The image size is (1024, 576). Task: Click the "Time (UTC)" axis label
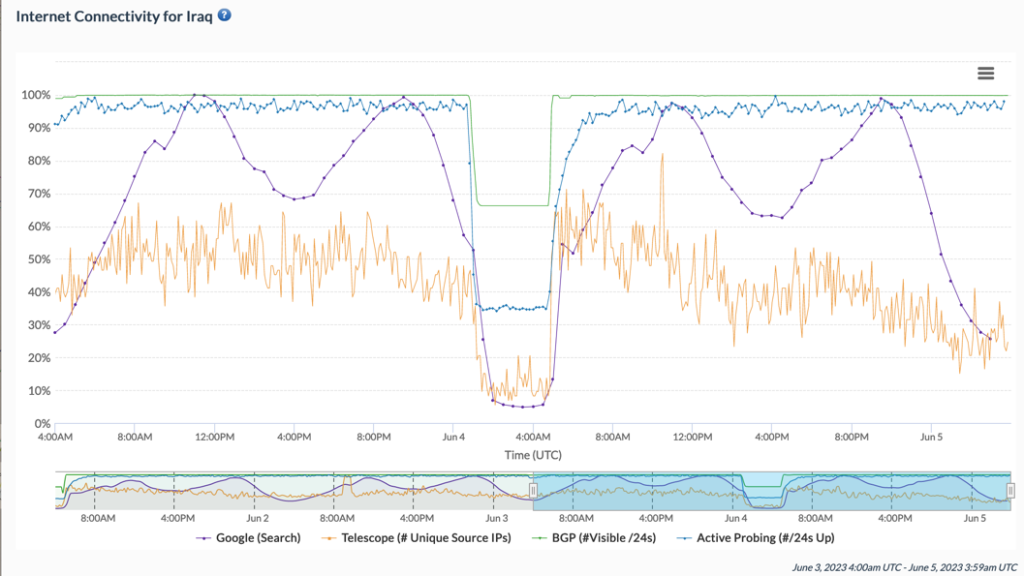[x=533, y=455]
